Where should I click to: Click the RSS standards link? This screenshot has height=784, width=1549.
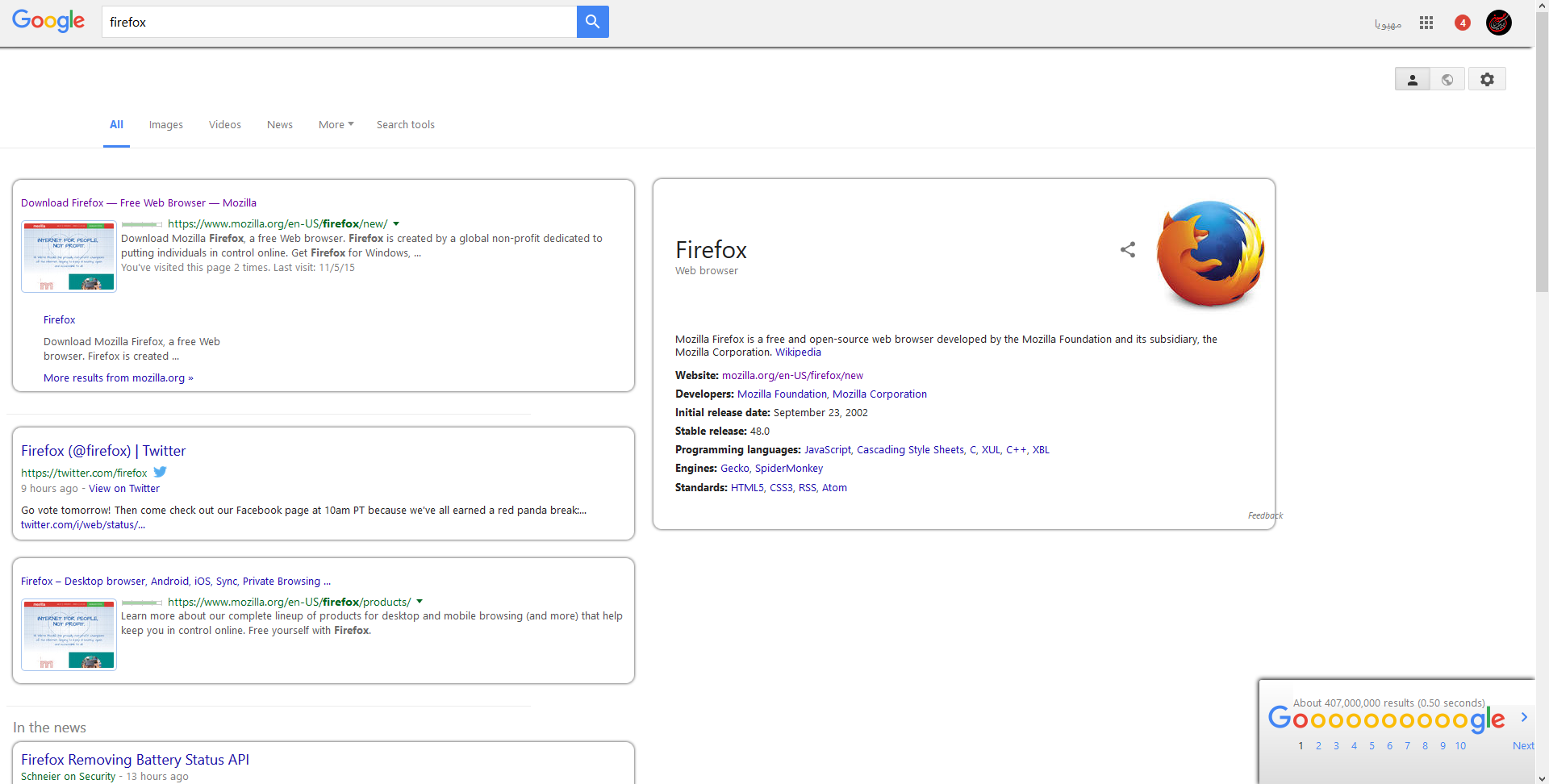(x=807, y=488)
